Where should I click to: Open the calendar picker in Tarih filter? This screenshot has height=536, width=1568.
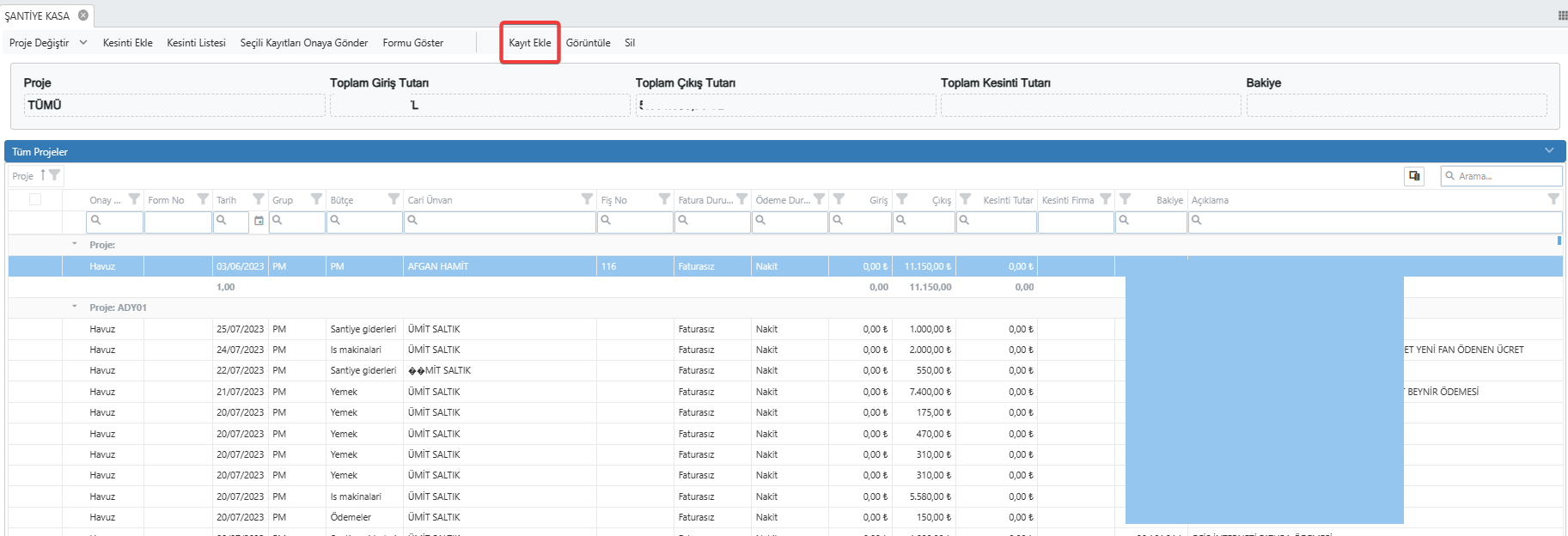[x=259, y=221]
